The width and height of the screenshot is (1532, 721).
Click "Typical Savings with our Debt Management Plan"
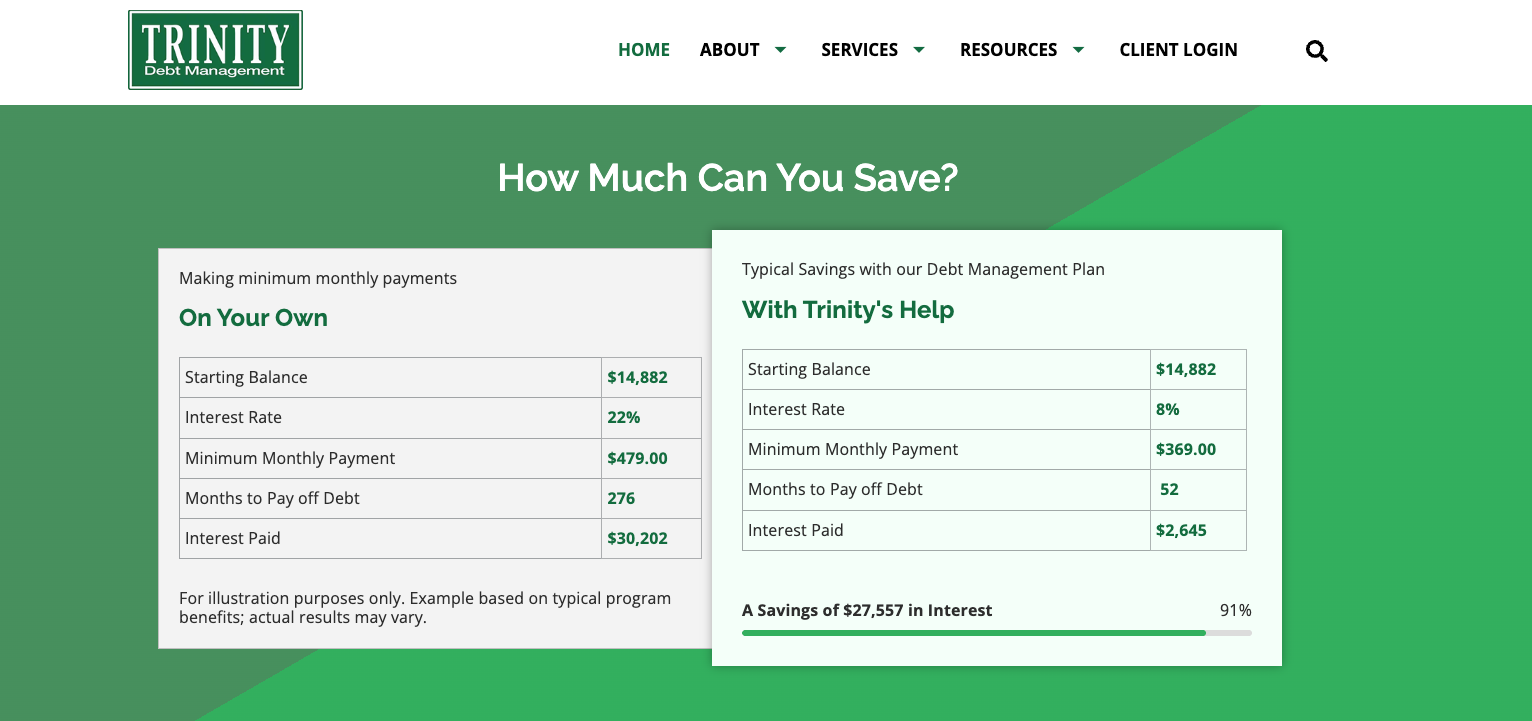pyautogui.click(x=923, y=269)
